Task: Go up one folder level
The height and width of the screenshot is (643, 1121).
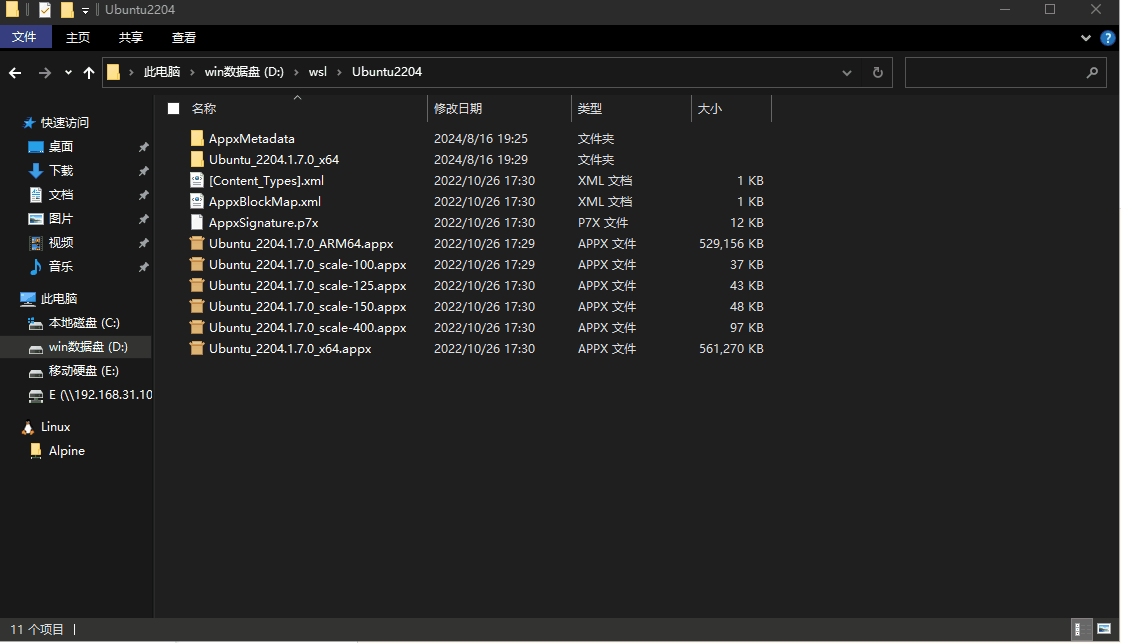Action: pos(89,72)
